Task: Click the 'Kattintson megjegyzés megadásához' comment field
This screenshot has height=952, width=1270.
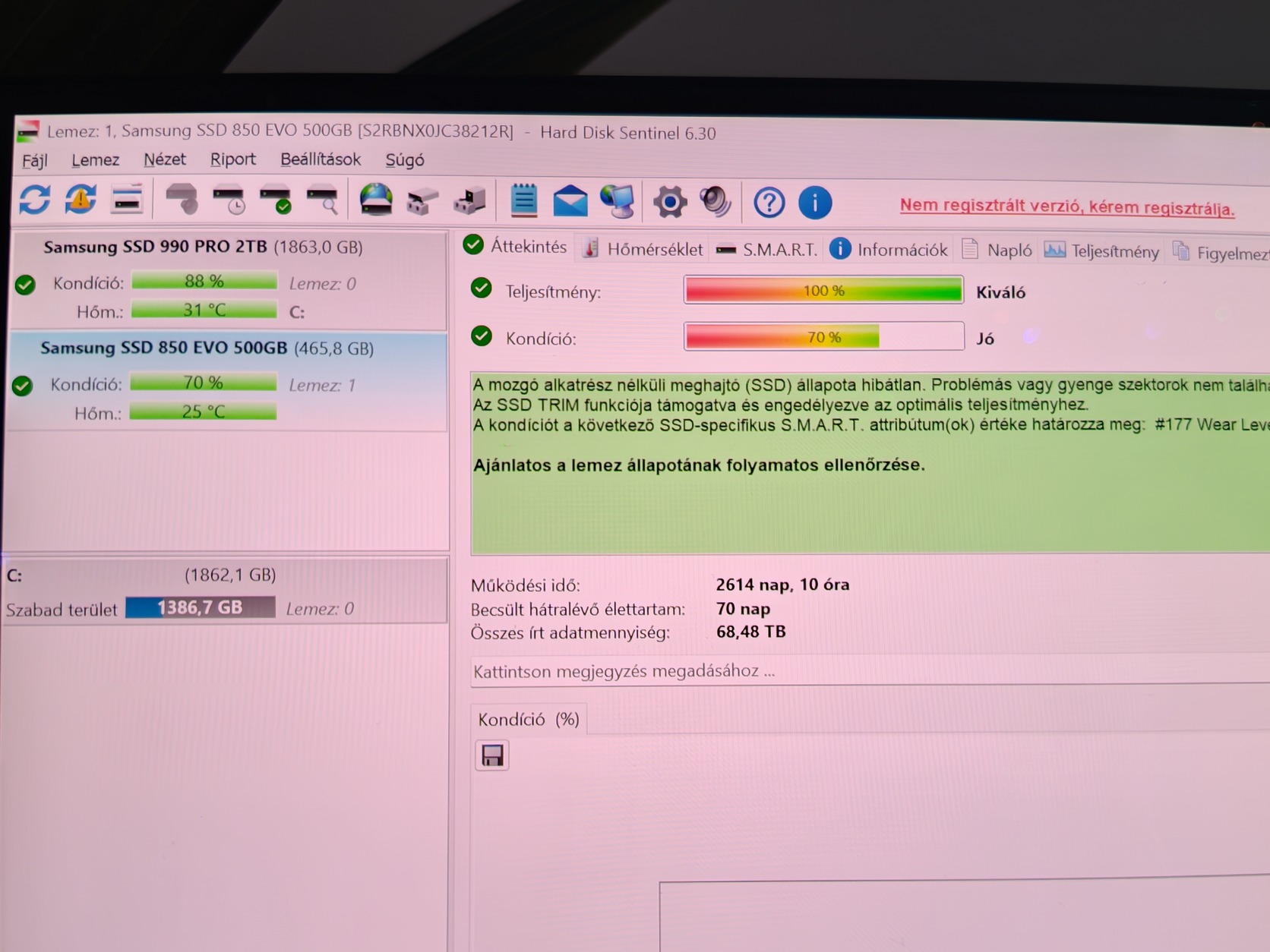Action: [x=870, y=671]
